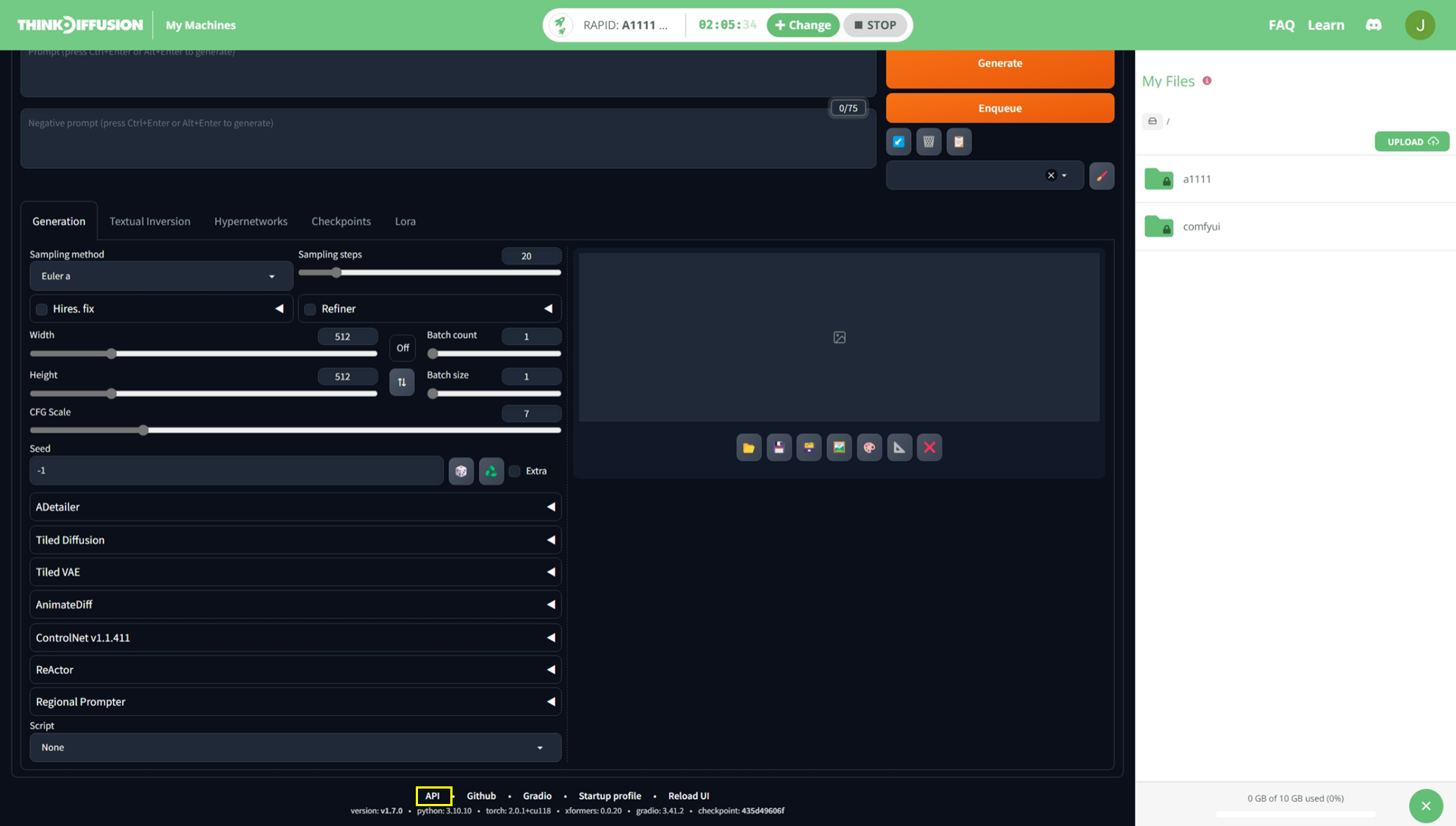The height and width of the screenshot is (826, 1456).
Task: Open images output folder icon
Action: pos(749,447)
